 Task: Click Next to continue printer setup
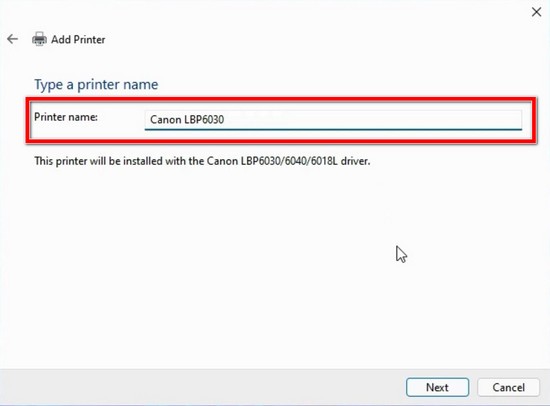point(437,387)
